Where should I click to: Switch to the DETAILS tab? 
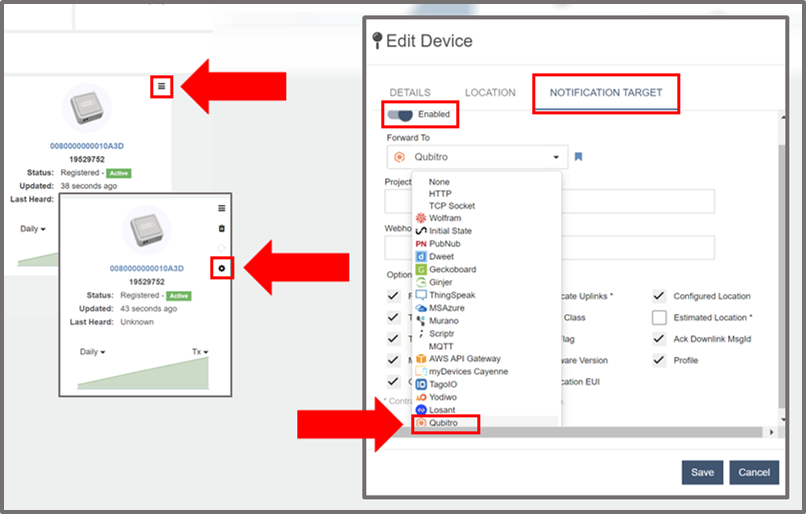(x=410, y=93)
